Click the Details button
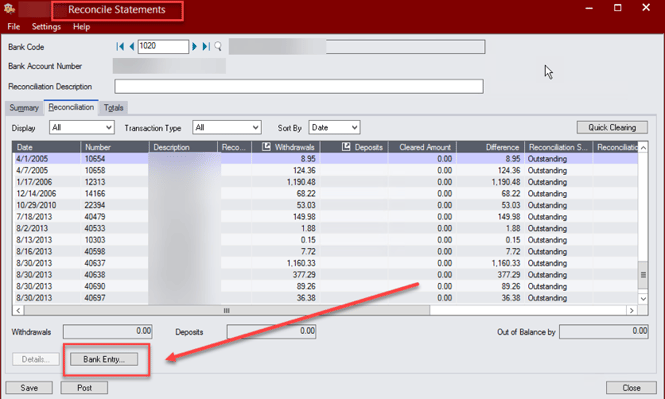This screenshot has width=665, height=399. 36,359
